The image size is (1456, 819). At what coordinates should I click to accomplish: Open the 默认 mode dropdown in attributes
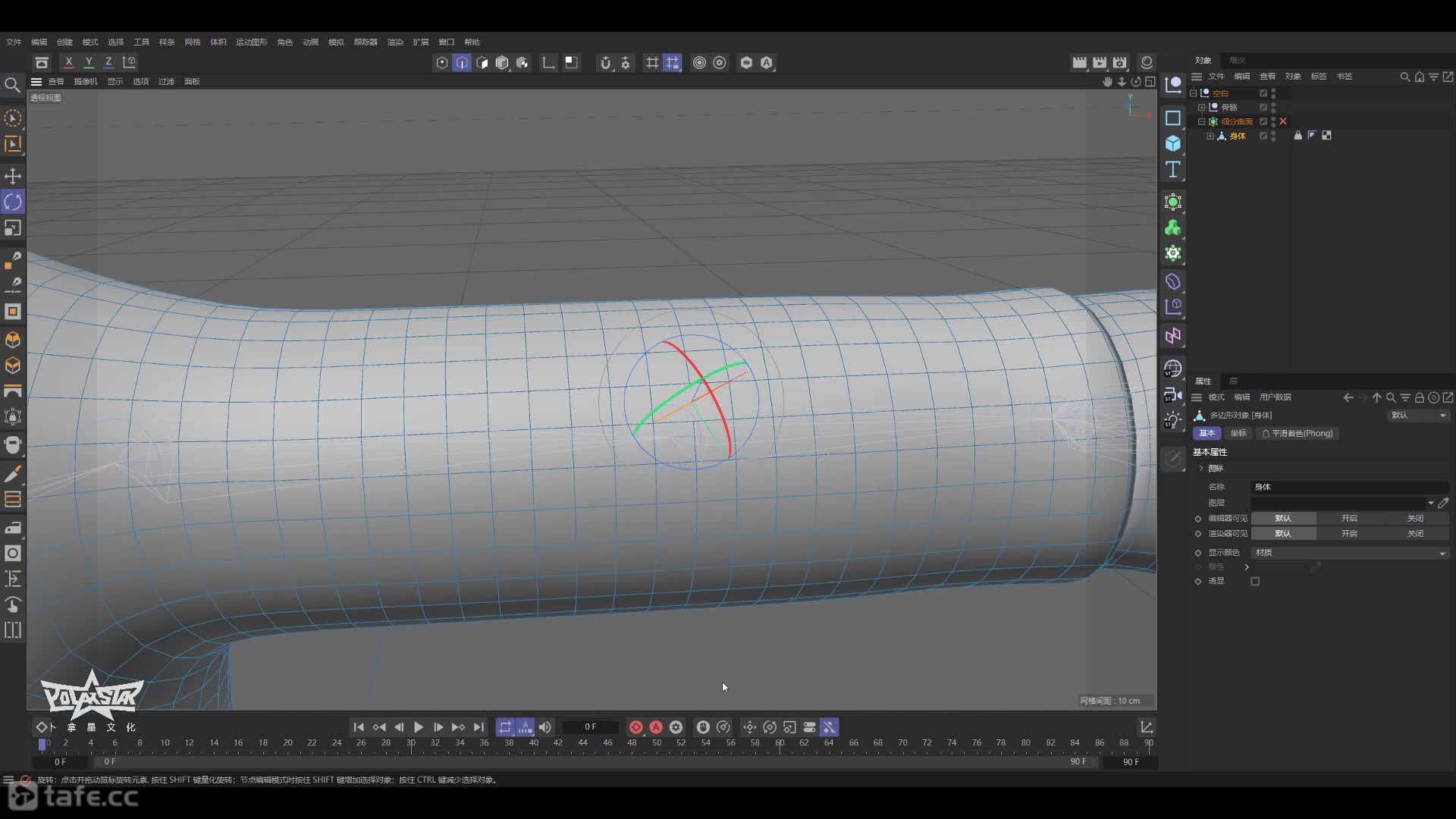pos(1419,415)
